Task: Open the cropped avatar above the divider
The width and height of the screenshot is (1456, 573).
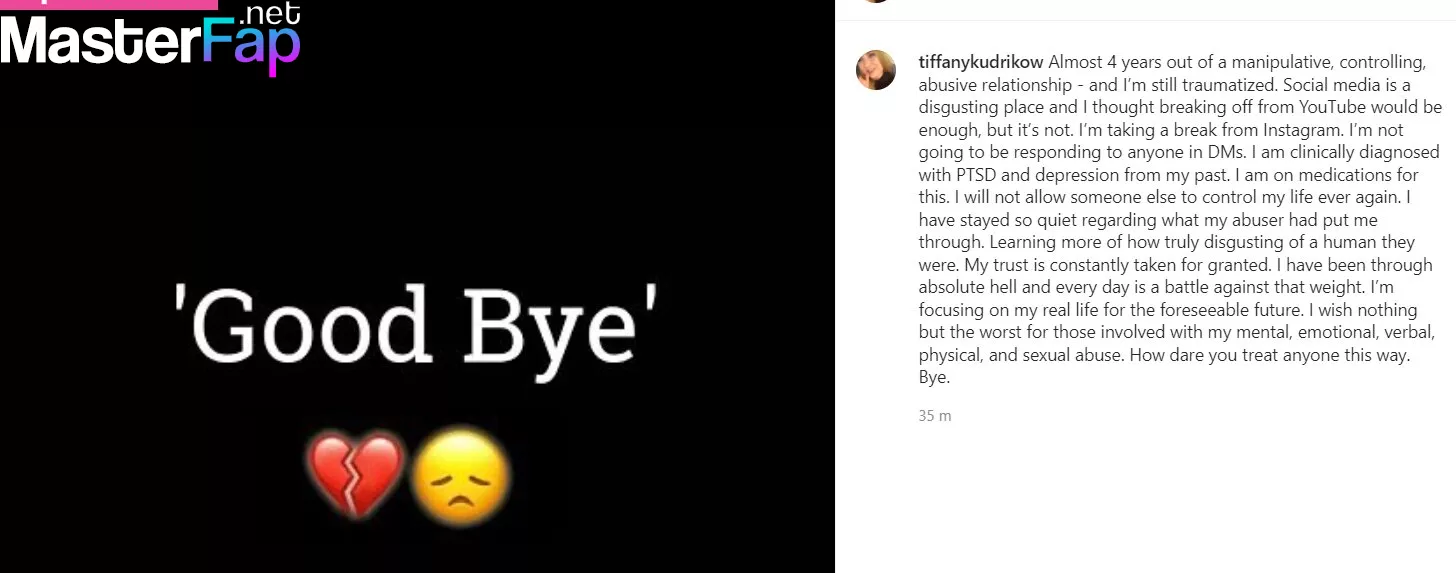Action: (x=876, y=1)
